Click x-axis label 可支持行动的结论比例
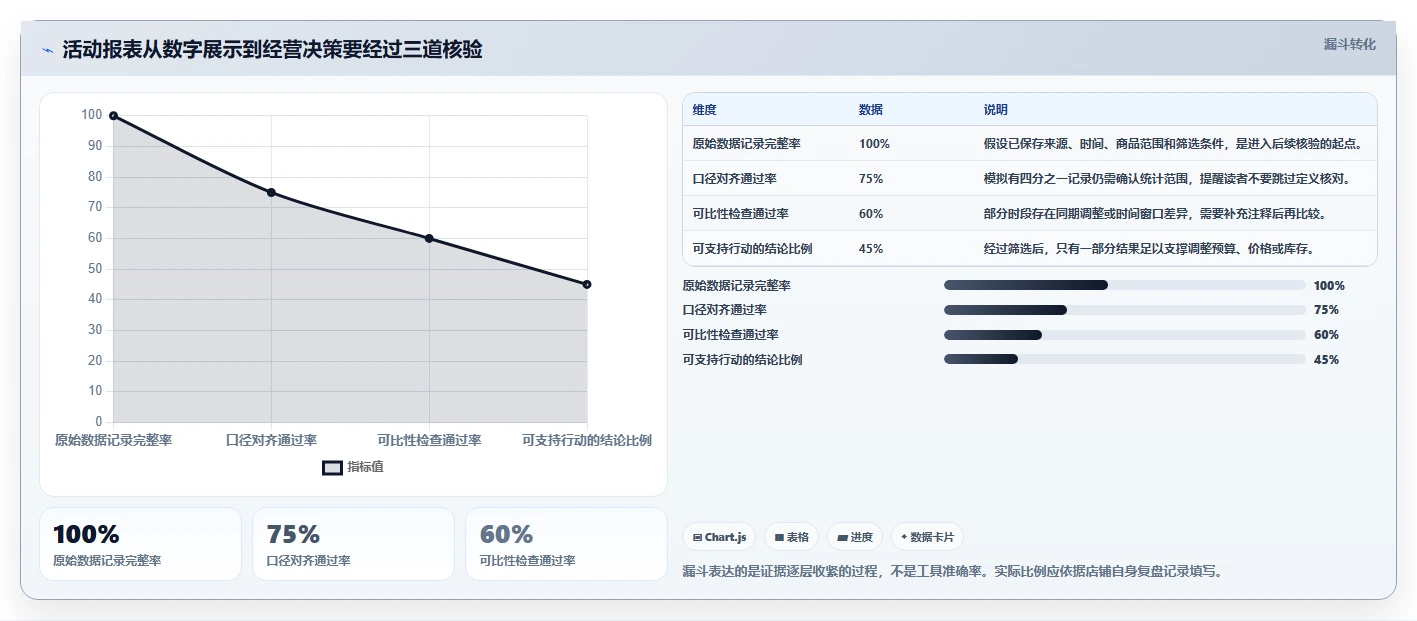This screenshot has width=1417, height=621. pyautogui.click(x=587, y=440)
